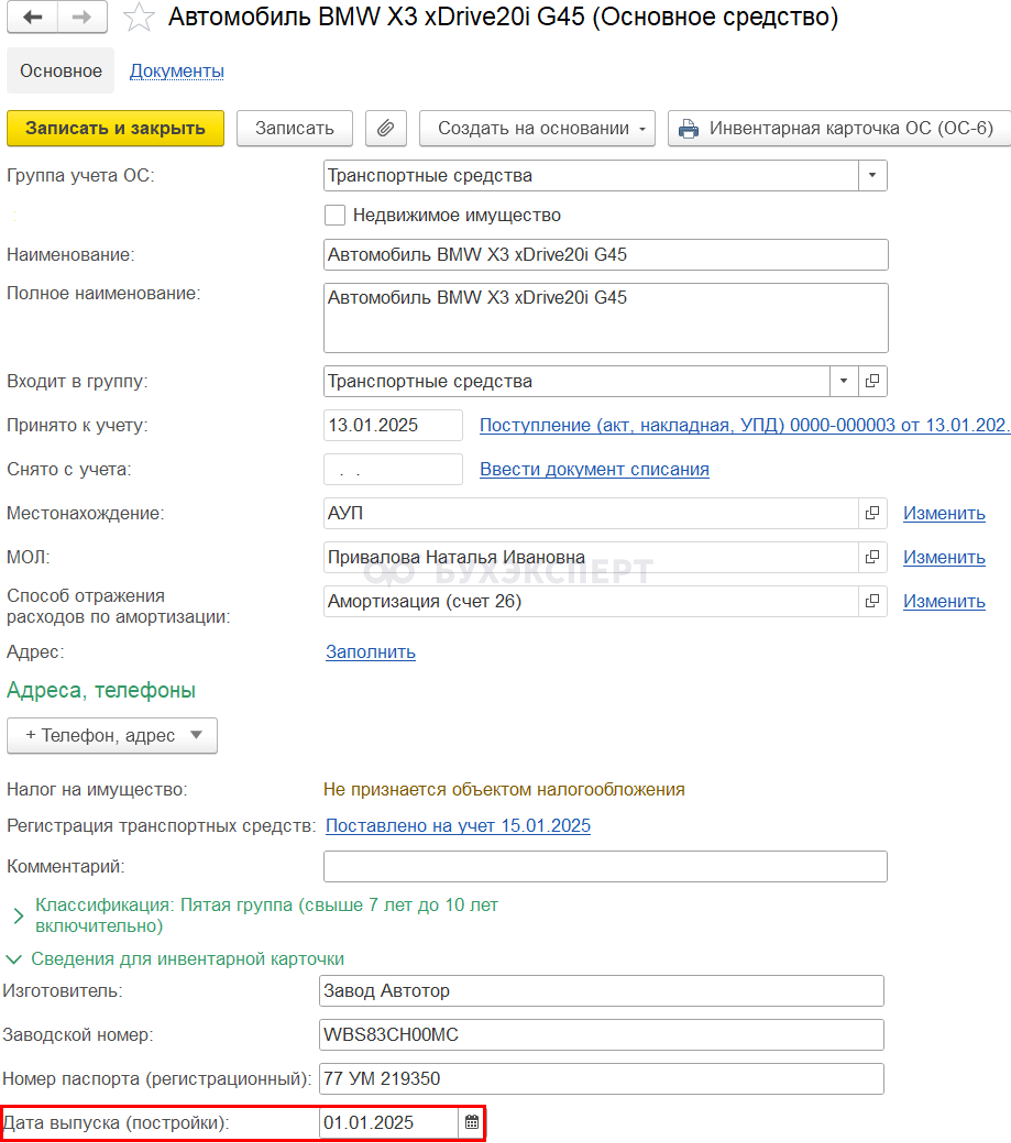Click the Дата выпуска date field 01.01.2025
Viewport: 1011px width, 1143px height.
click(x=389, y=1123)
